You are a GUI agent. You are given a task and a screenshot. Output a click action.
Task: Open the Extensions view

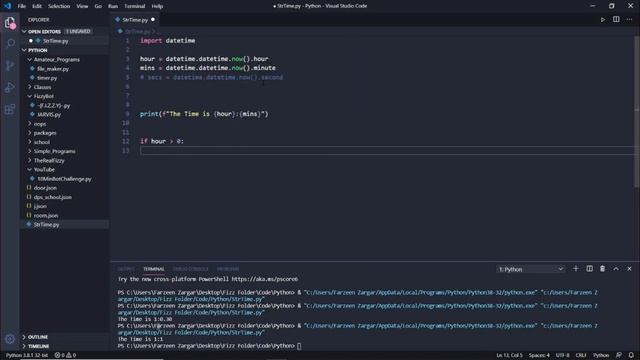[10, 109]
